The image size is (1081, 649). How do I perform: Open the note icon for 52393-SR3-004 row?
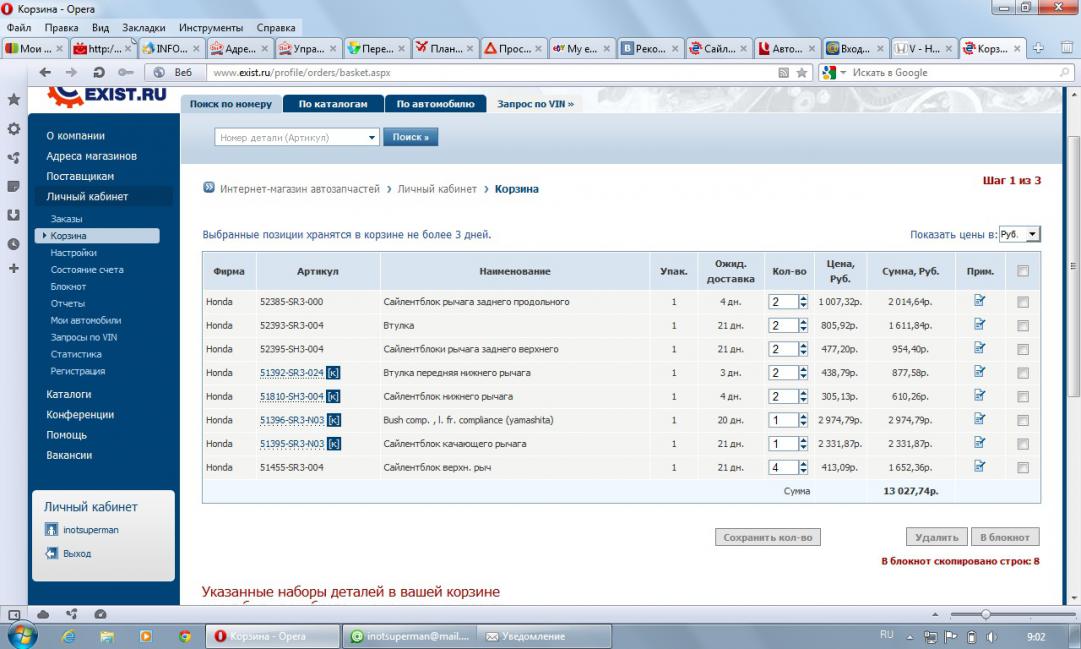point(979,324)
